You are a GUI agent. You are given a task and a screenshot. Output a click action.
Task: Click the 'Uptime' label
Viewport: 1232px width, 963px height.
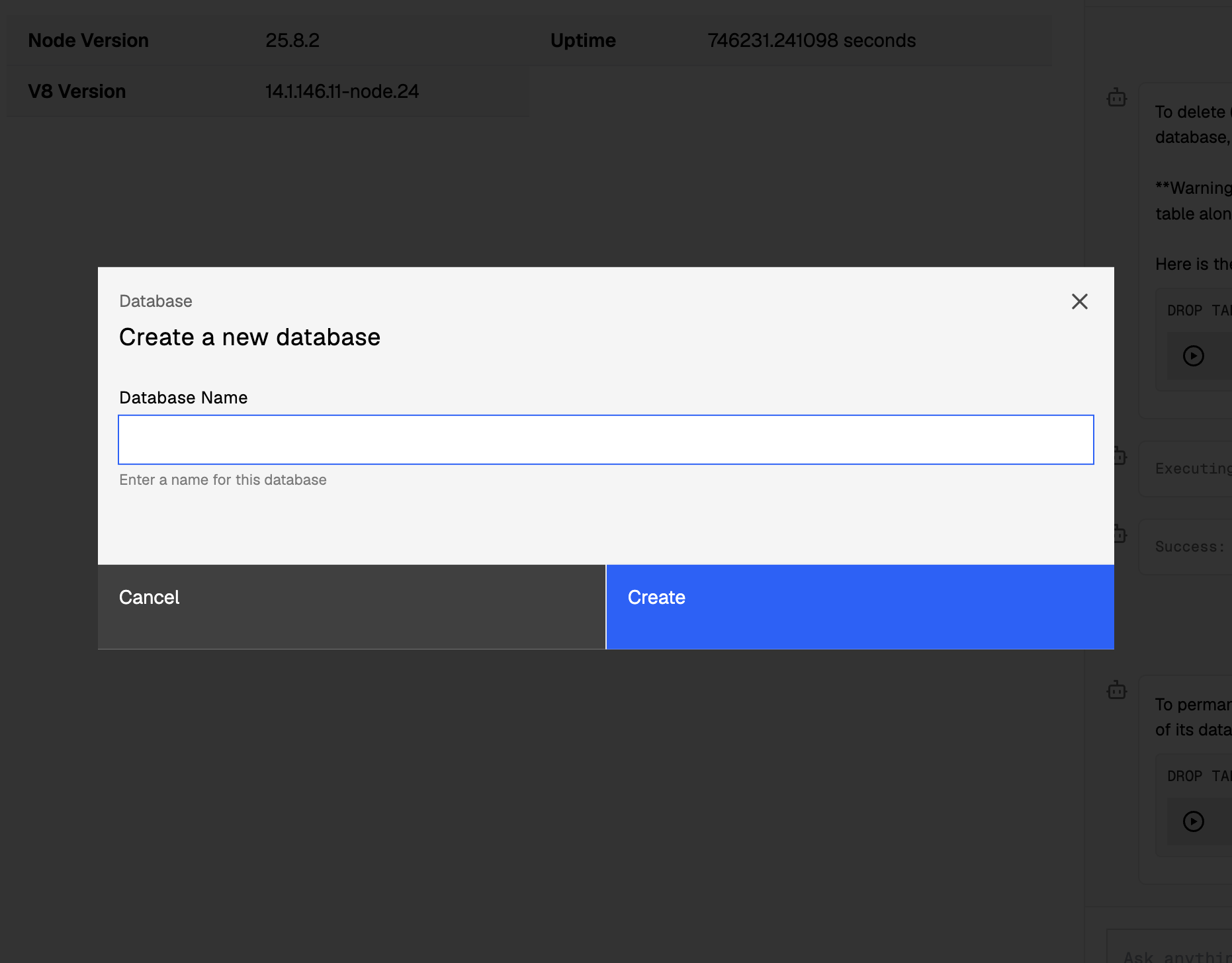[583, 40]
